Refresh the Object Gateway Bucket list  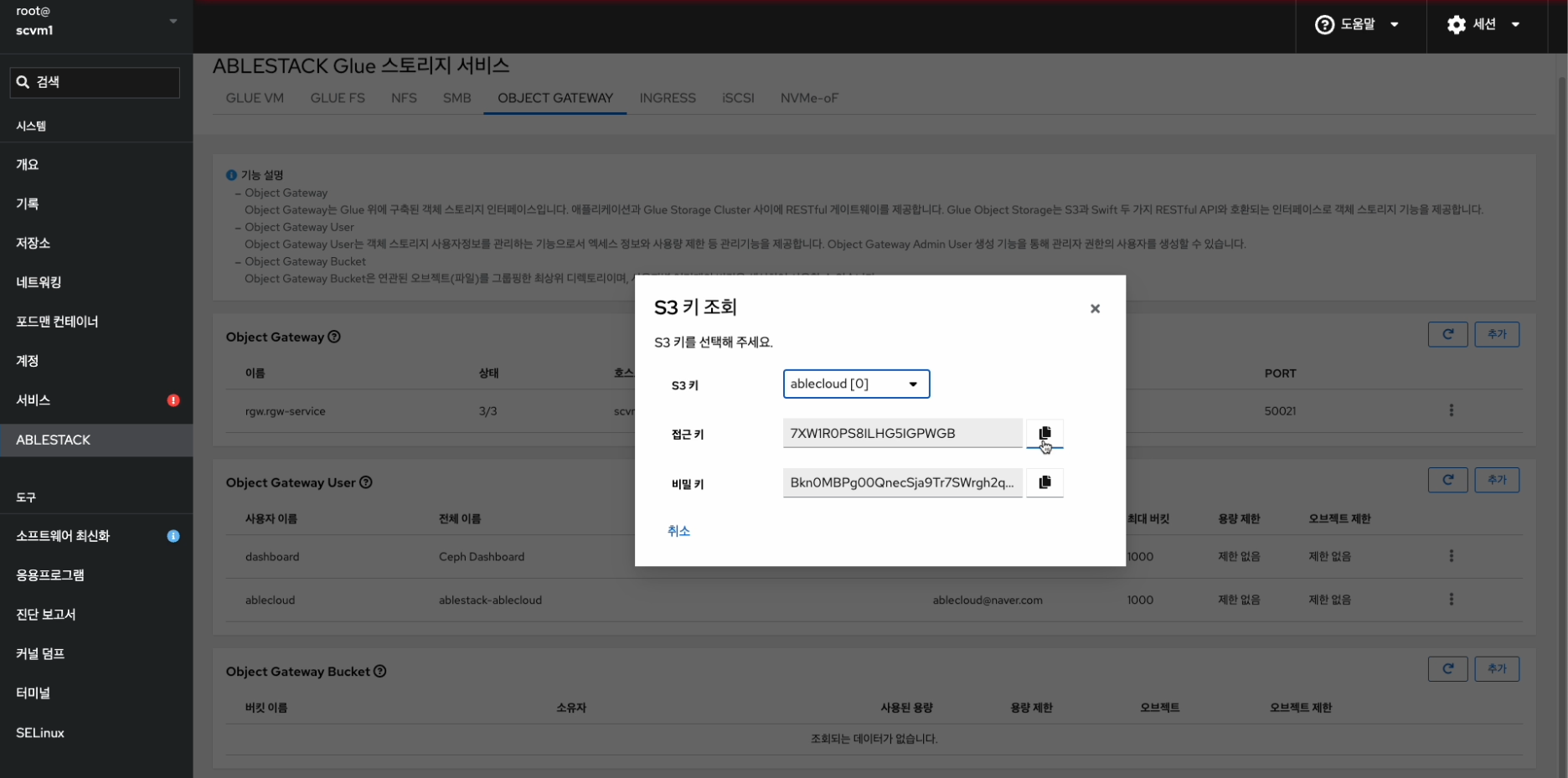(x=1447, y=669)
